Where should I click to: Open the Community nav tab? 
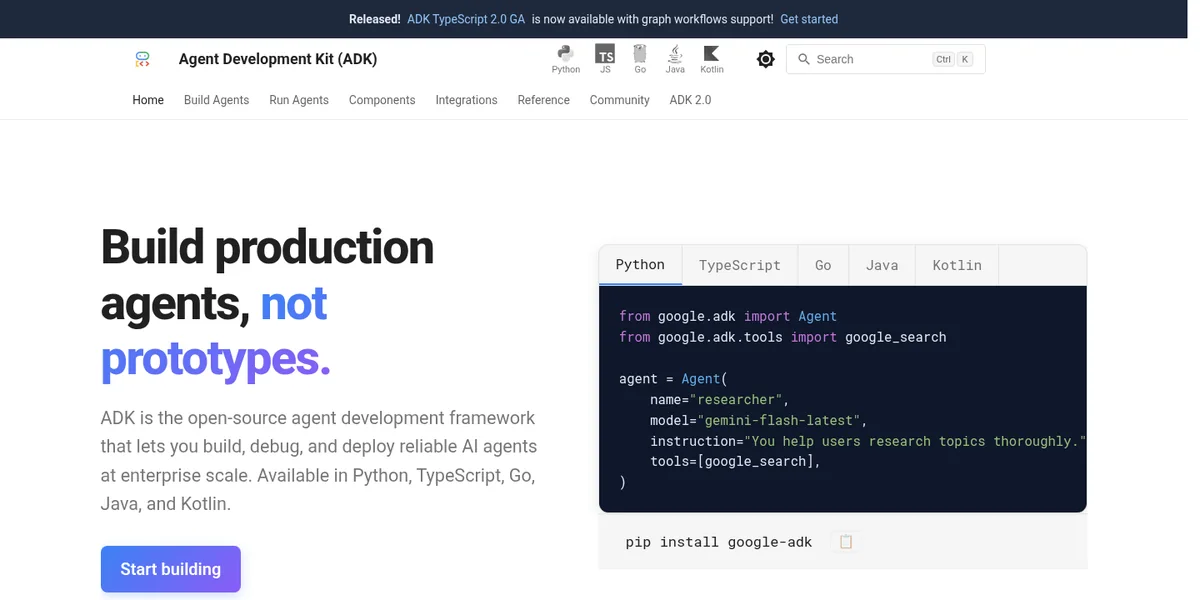[620, 100]
